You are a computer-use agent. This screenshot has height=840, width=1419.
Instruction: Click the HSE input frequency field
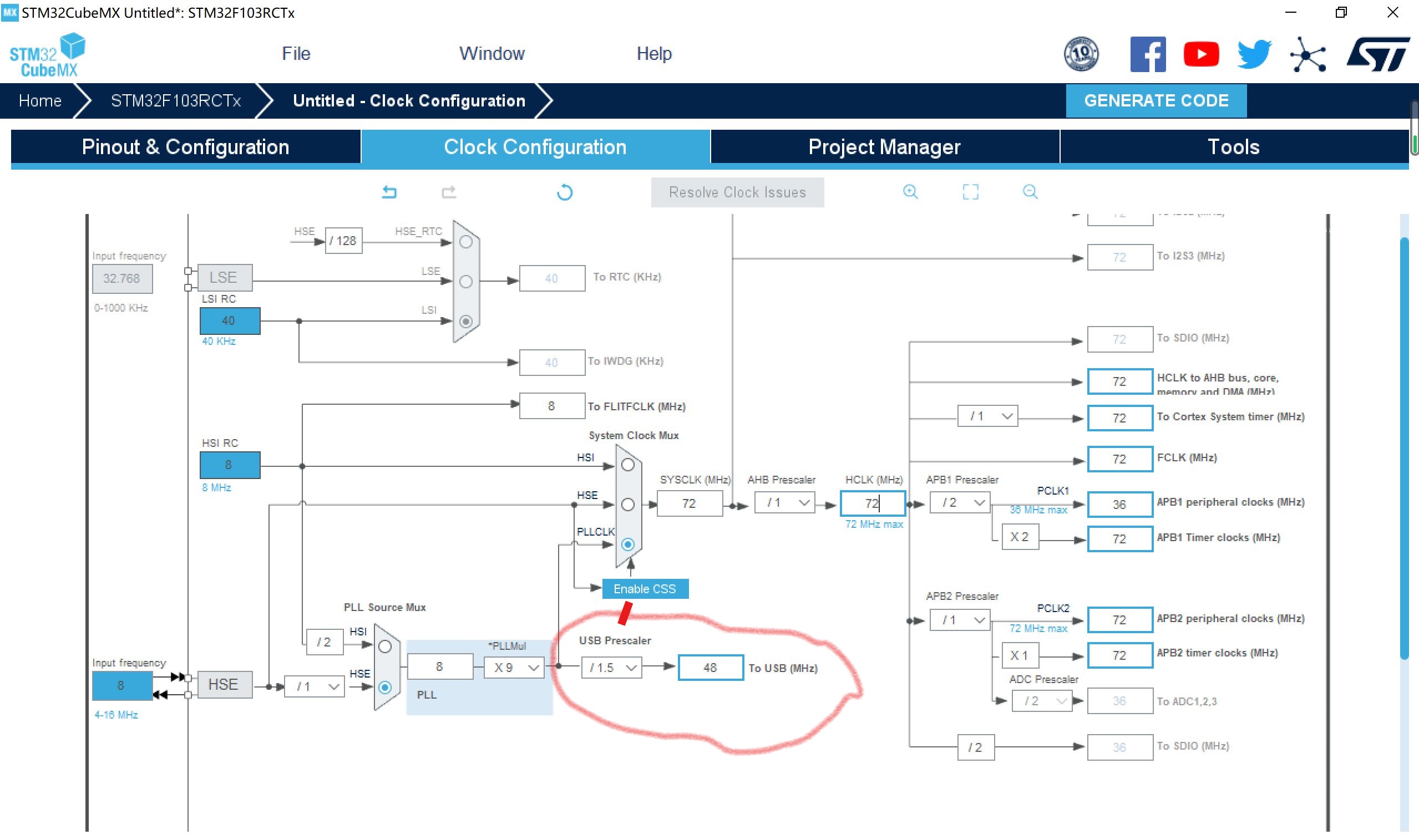121,685
